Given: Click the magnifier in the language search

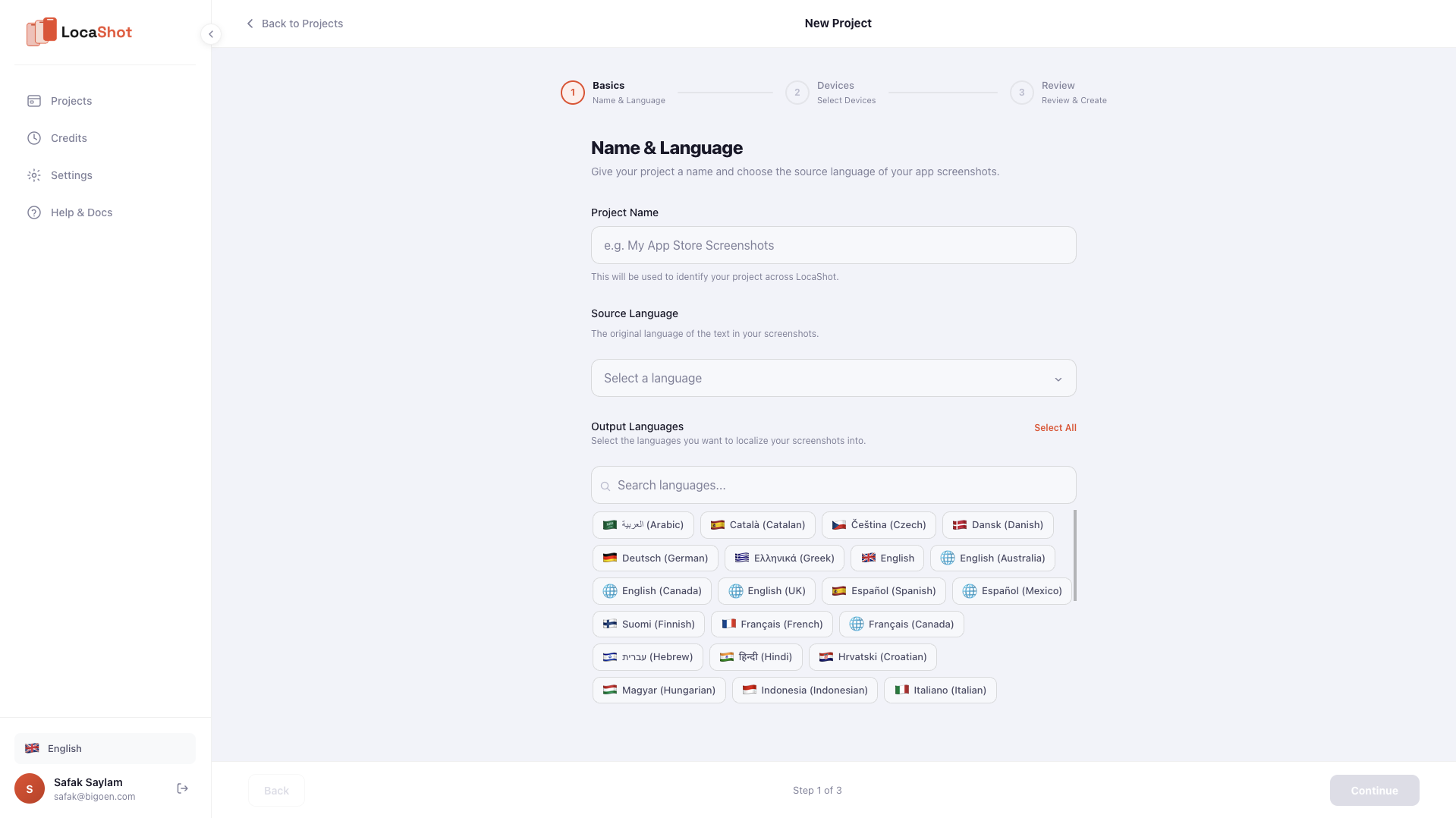Looking at the screenshot, I should point(605,486).
